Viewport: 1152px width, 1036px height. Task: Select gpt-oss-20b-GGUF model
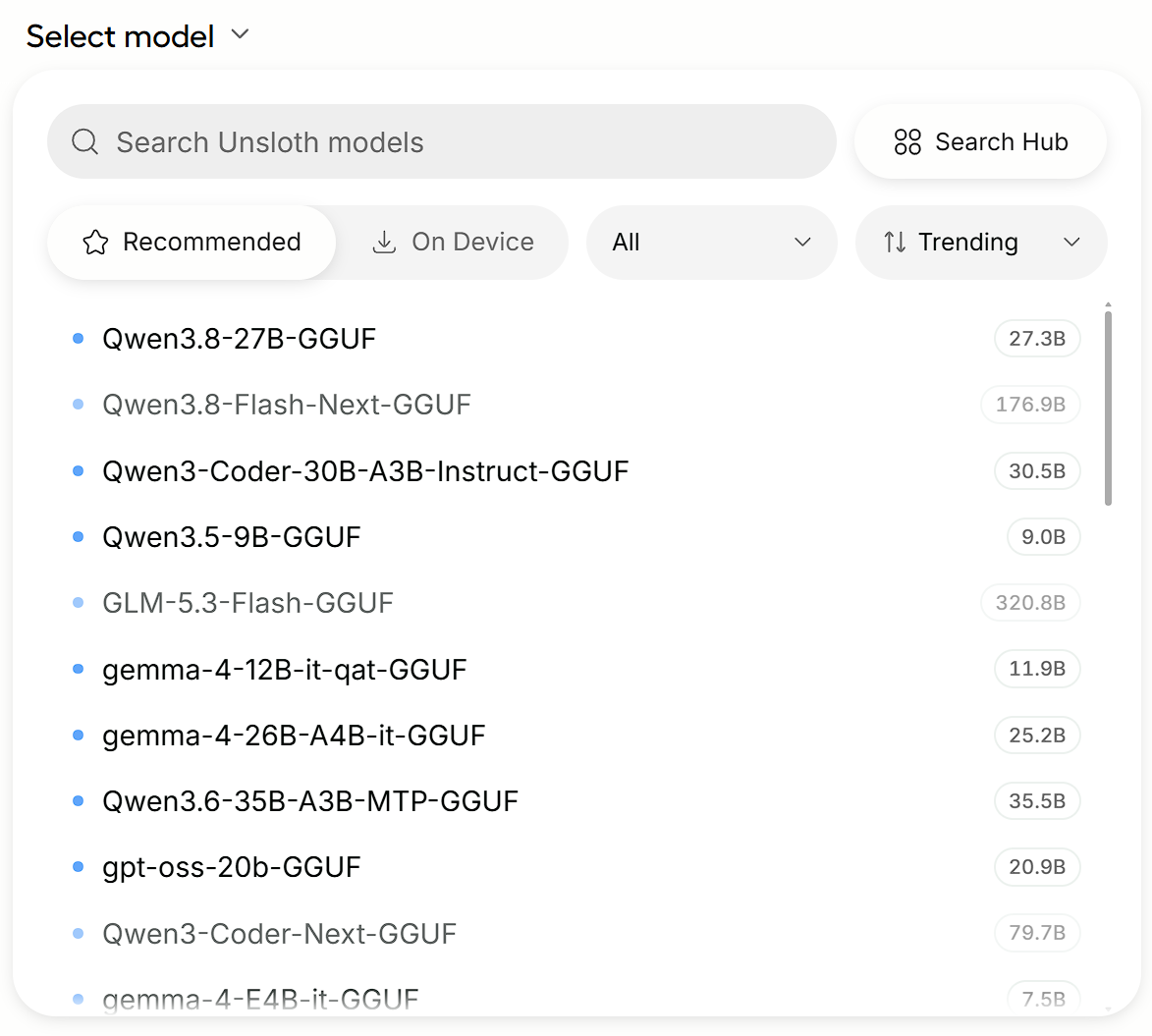point(576,868)
